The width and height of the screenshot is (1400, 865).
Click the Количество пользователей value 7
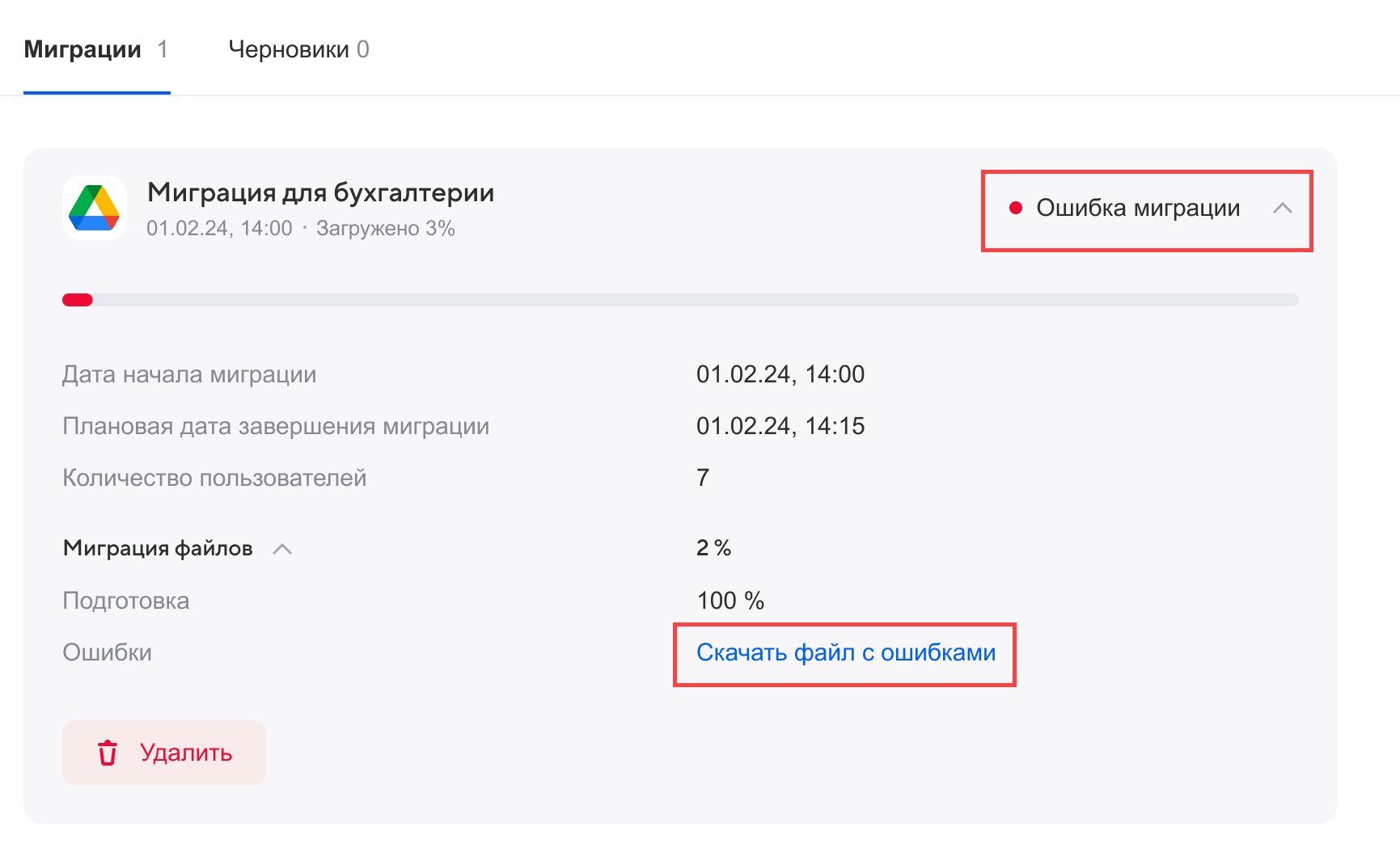point(702,478)
